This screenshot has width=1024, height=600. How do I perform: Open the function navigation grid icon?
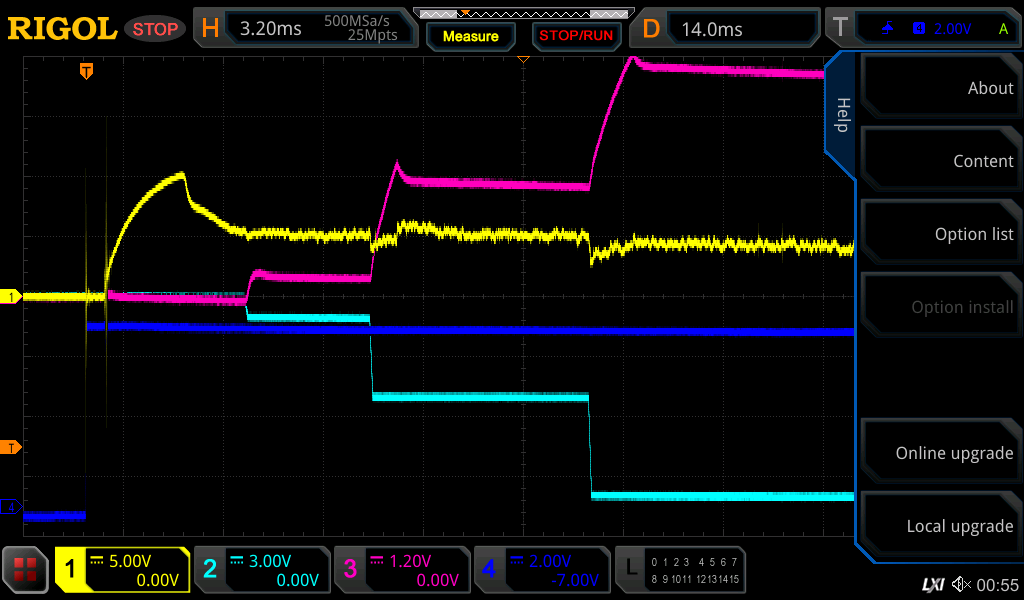[26, 570]
